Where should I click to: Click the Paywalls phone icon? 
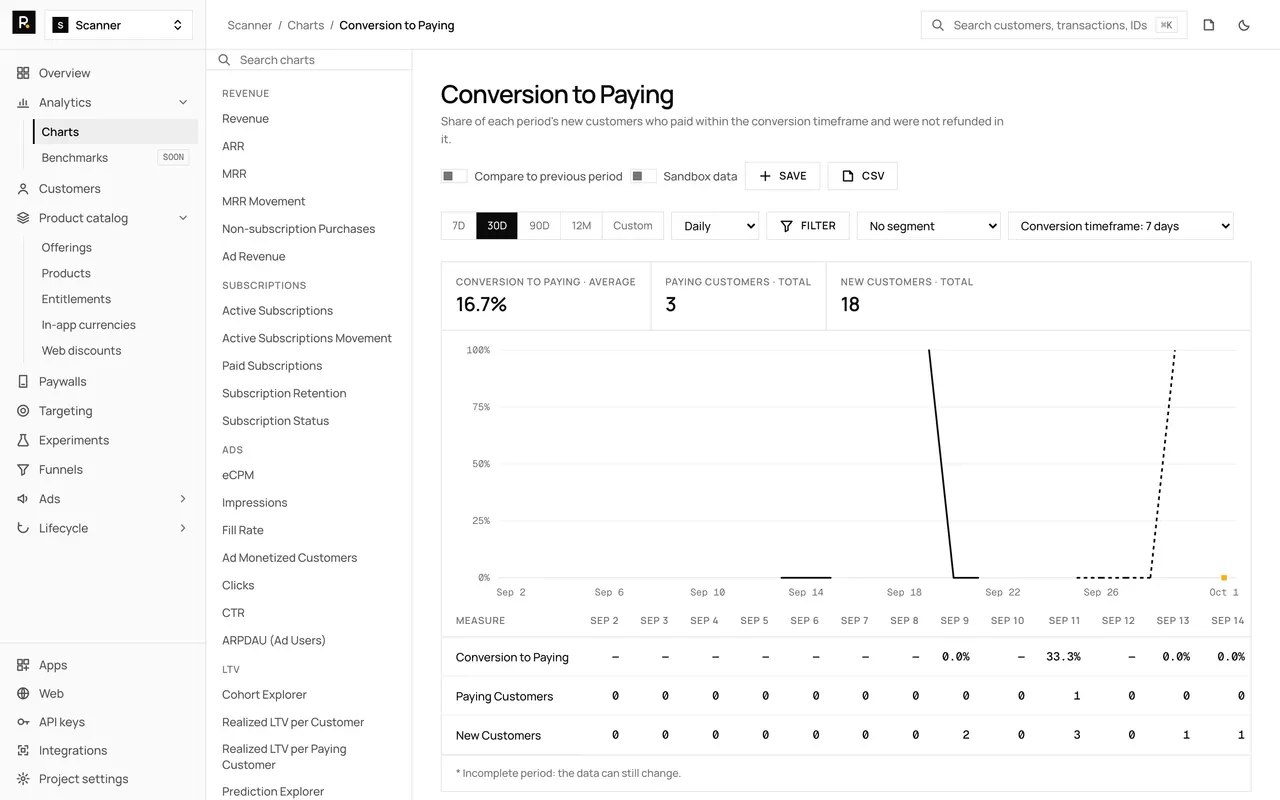[x=23, y=381]
